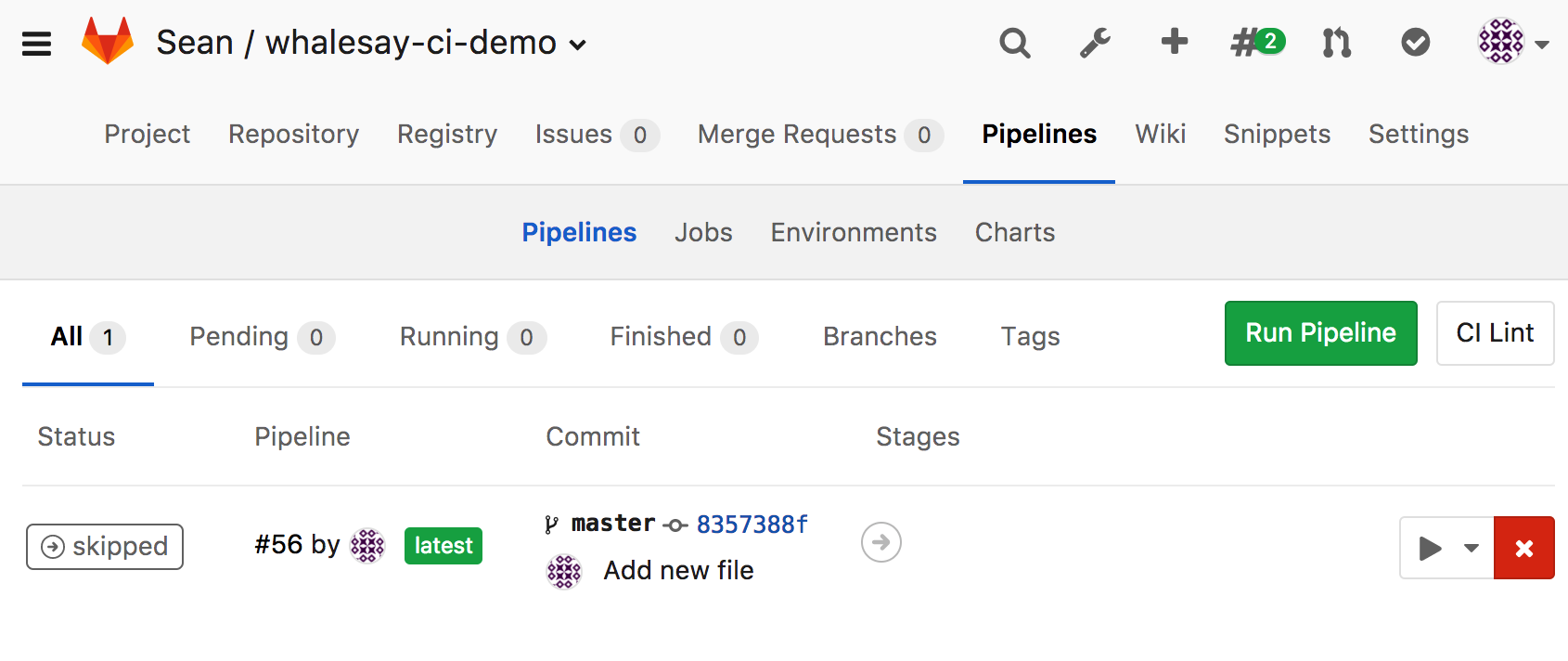The width and height of the screenshot is (1568, 661).
Task: Click the plus new project icon
Action: click(x=1175, y=42)
